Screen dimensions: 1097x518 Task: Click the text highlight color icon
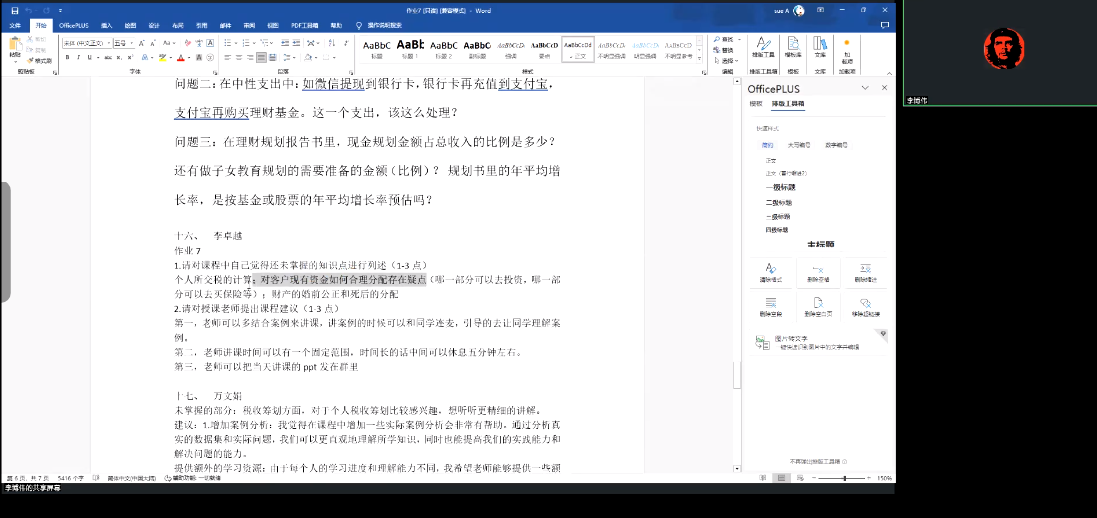tap(162, 57)
